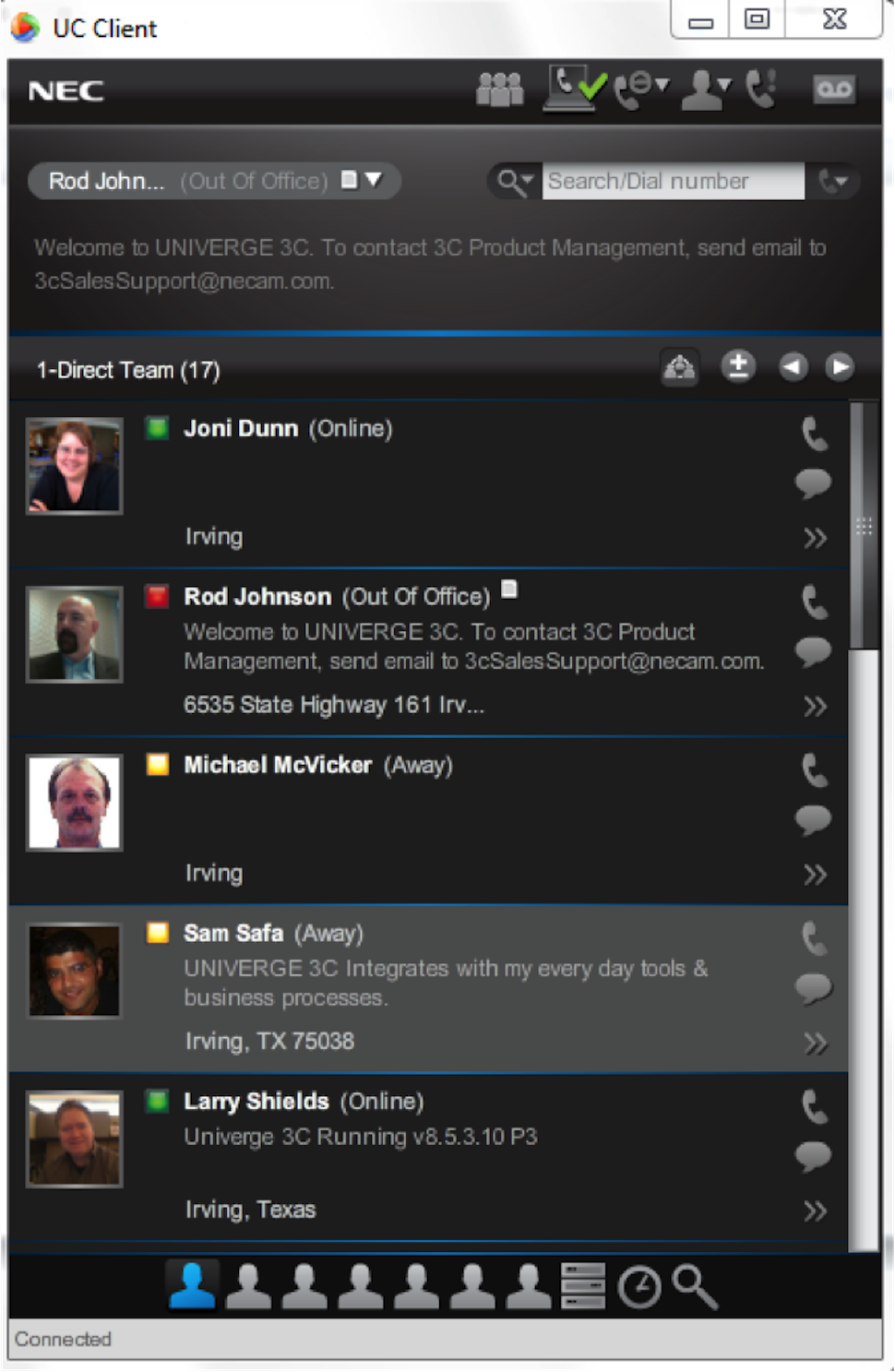895x1372 pixels.
Task: Open call history clock icon
Action: (638, 1287)
